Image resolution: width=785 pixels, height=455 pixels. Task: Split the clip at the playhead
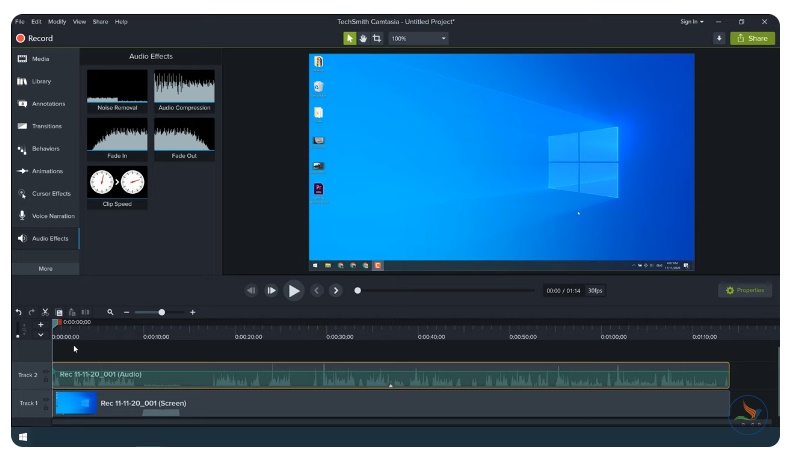(x=85, y=312)
